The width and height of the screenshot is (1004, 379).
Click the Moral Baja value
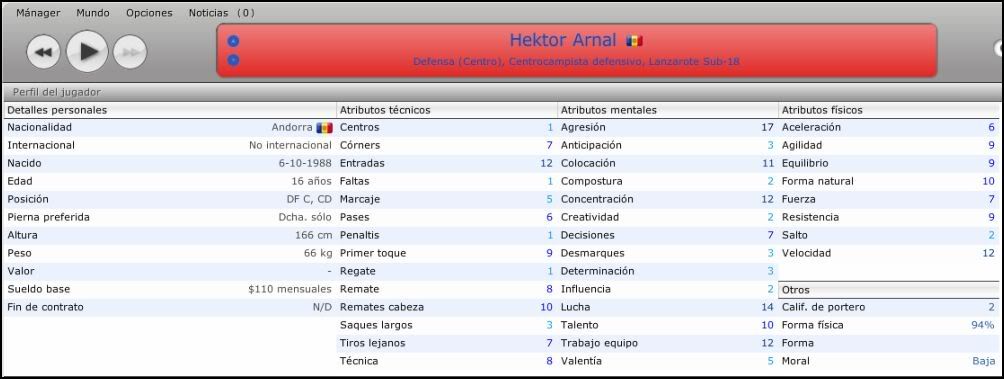pyautogui.click(x=984, y=361)
